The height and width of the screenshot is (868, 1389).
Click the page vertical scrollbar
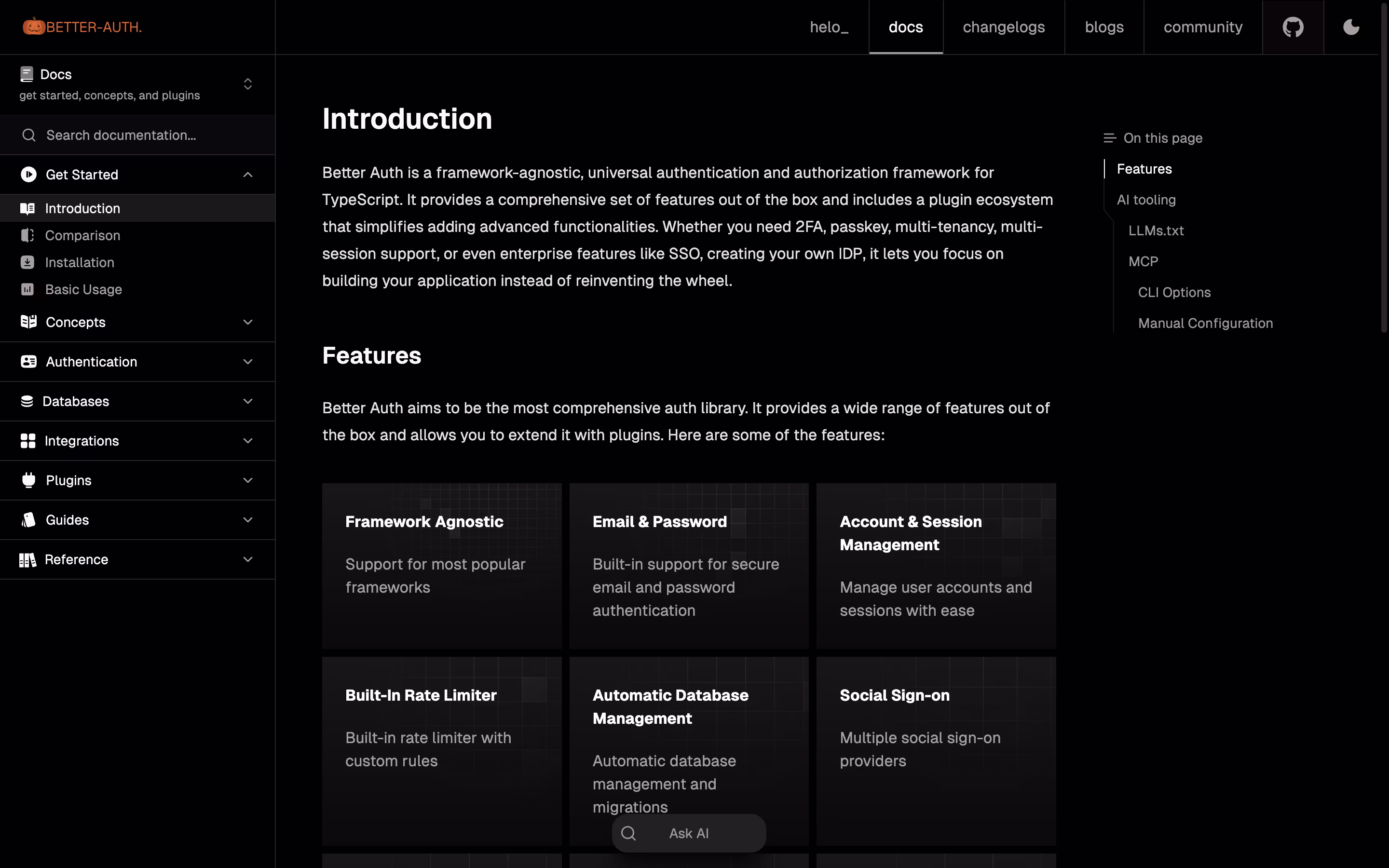pos(1383,172)
